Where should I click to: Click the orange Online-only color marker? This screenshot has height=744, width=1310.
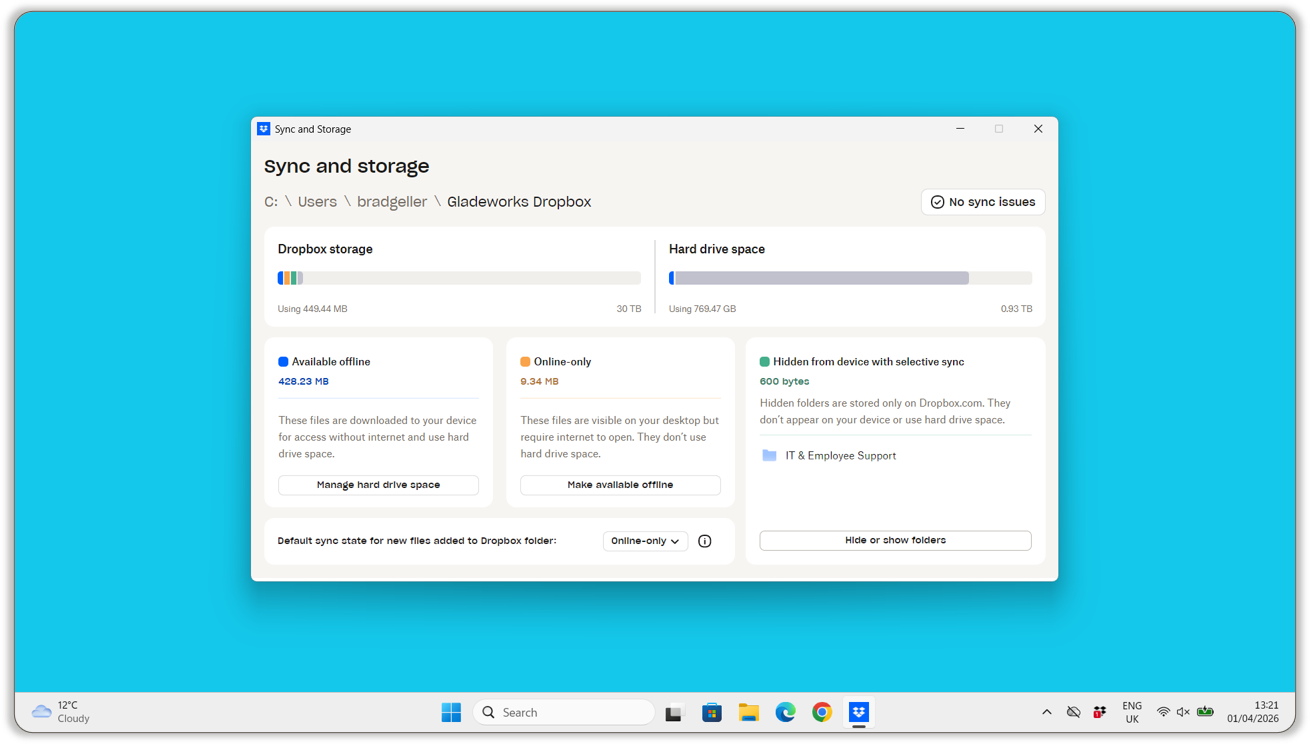click(x=525, y=362)
